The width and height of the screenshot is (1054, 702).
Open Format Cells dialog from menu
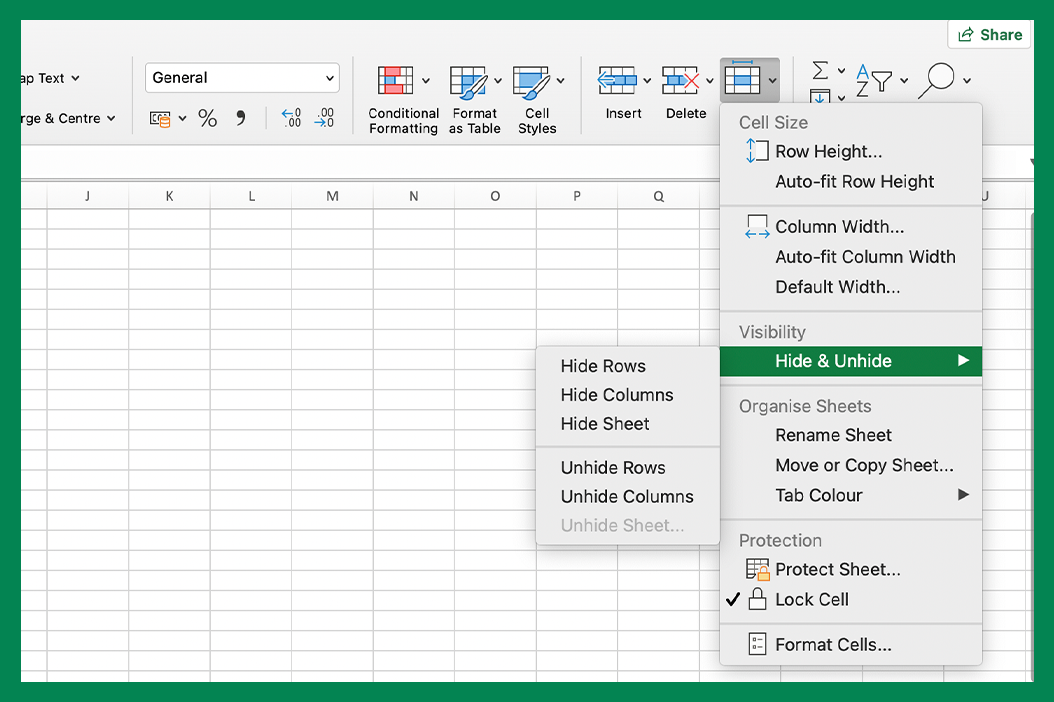(x=832, y=645)
